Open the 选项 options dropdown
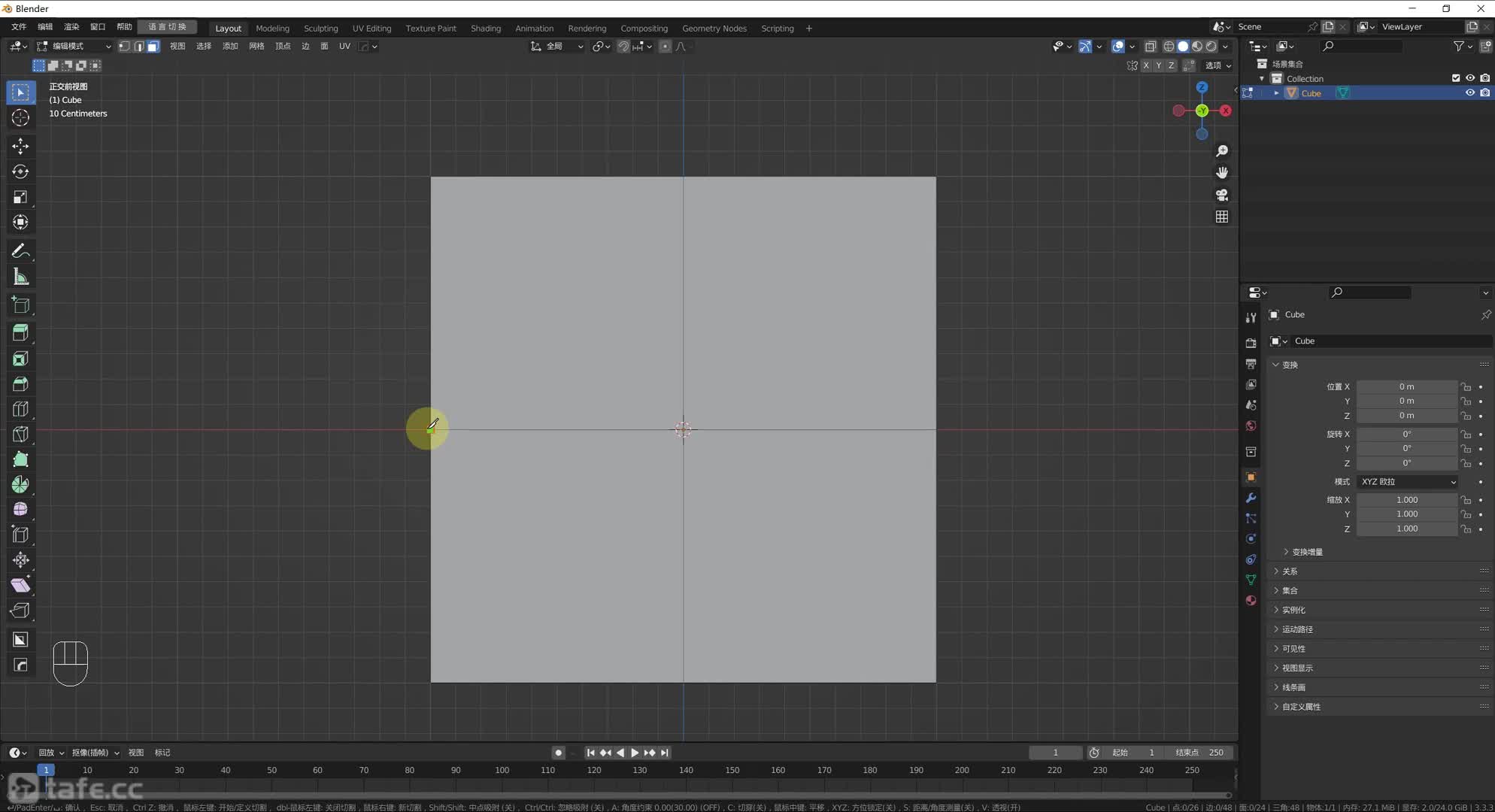Screen dimensions: 1495x812 coord(1218,65)
